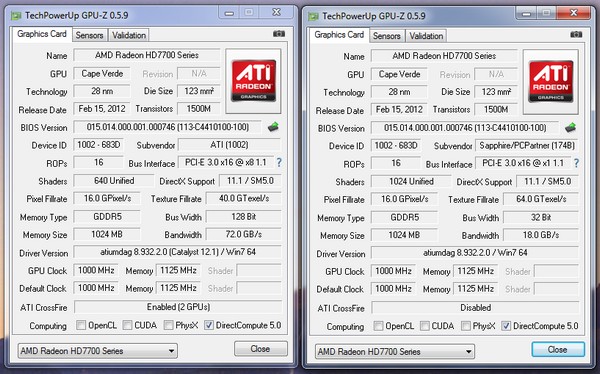Click the bus interface question mark, left window

[279, 163]
